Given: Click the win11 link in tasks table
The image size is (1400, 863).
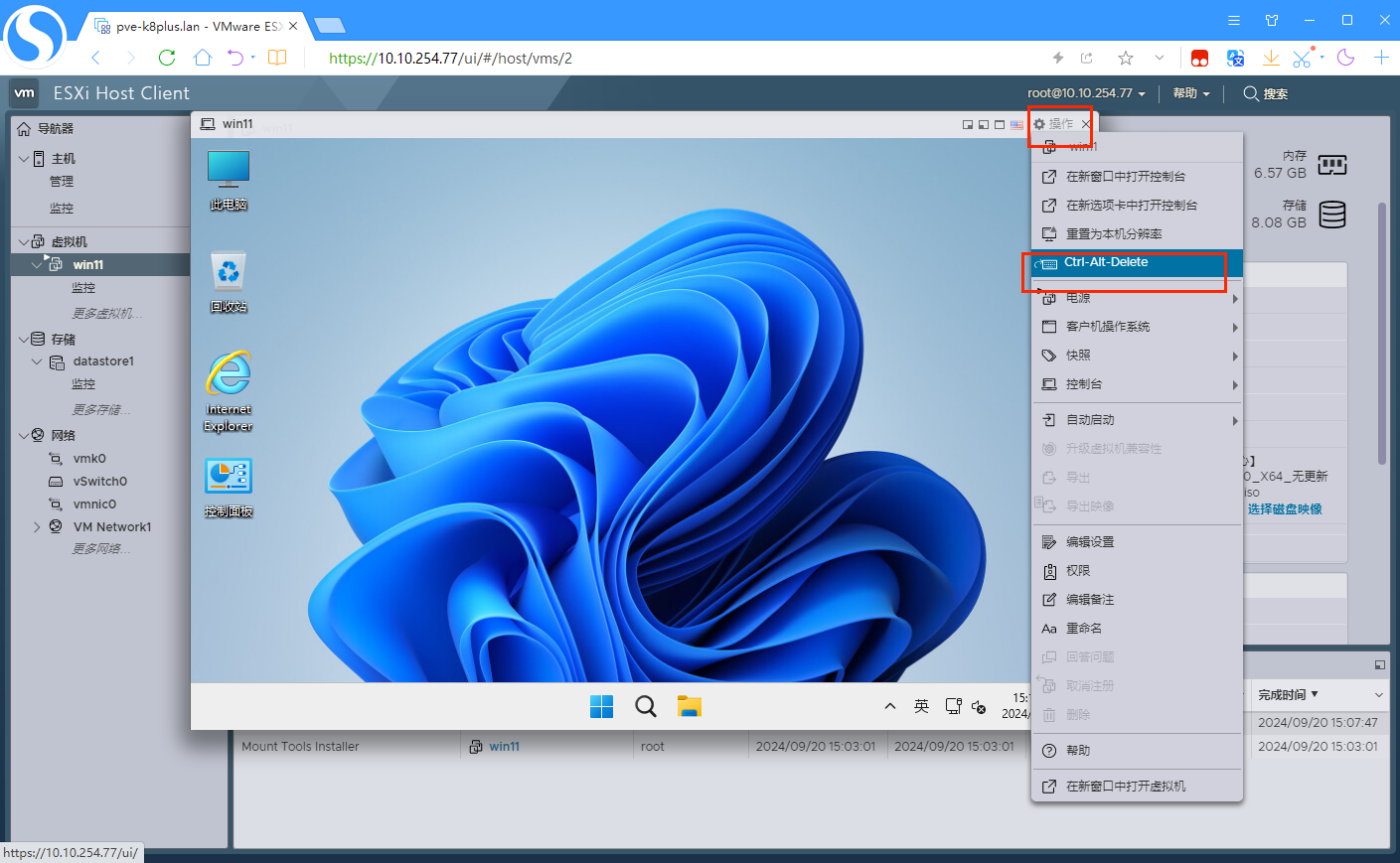Looking at the screenshot, I should coord(504,747).
